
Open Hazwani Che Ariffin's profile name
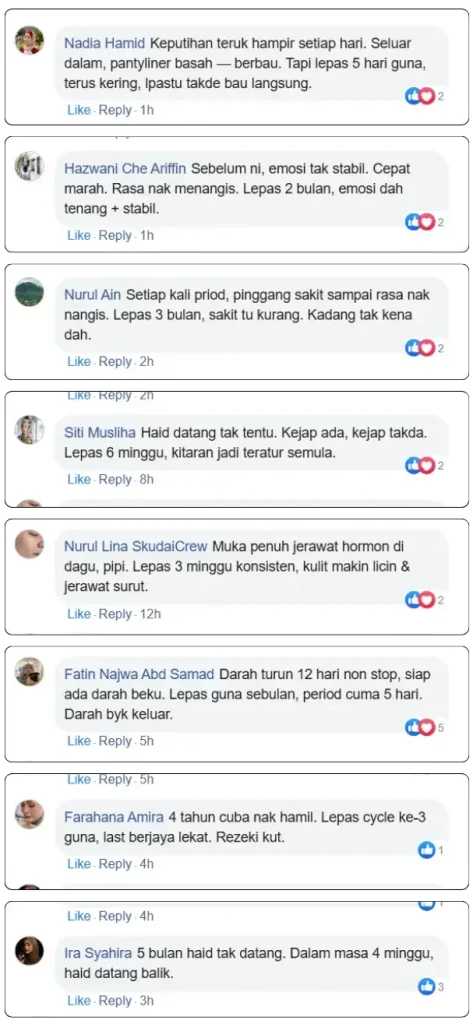[x=125, y=168]
